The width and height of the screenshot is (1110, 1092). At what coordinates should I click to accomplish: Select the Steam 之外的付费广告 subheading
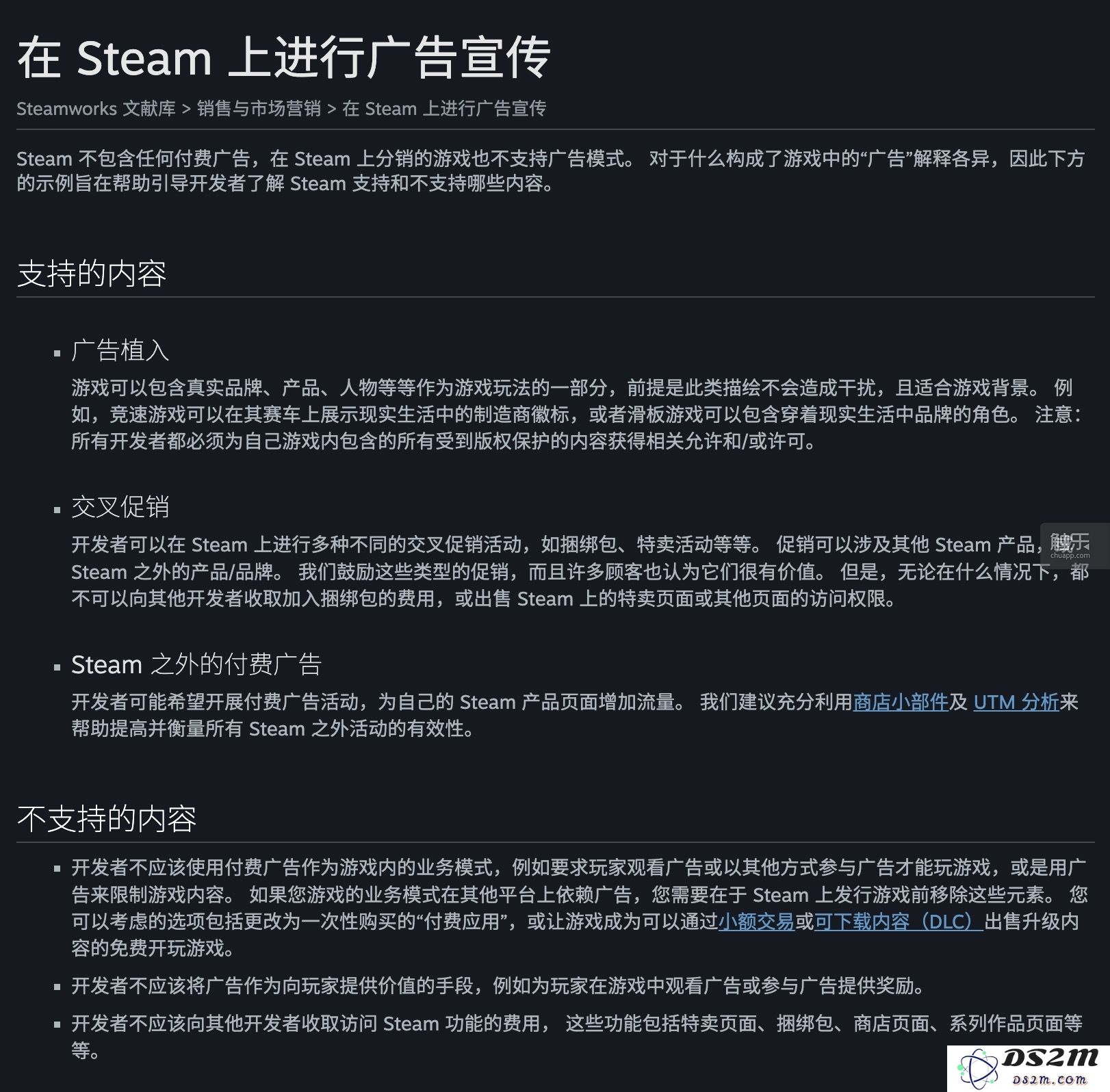tap(196, 664)
